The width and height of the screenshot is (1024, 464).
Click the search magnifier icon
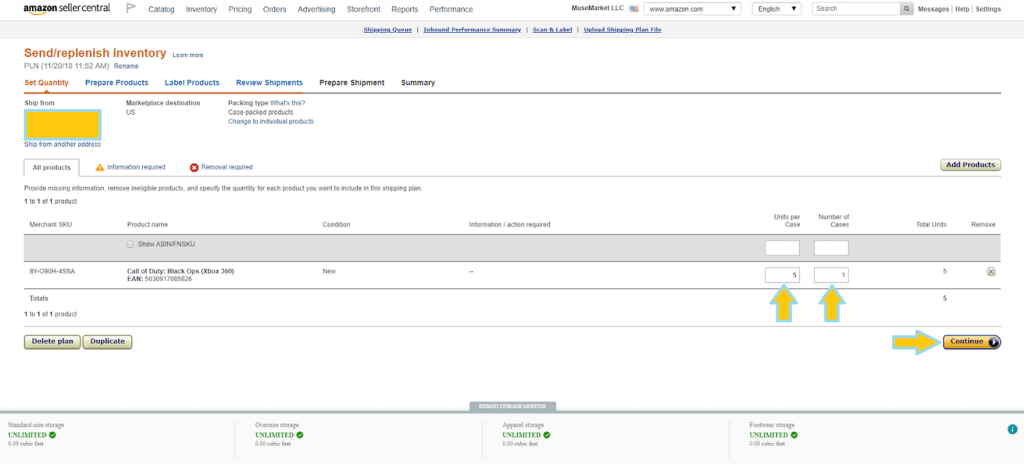[x=906, y=9]
